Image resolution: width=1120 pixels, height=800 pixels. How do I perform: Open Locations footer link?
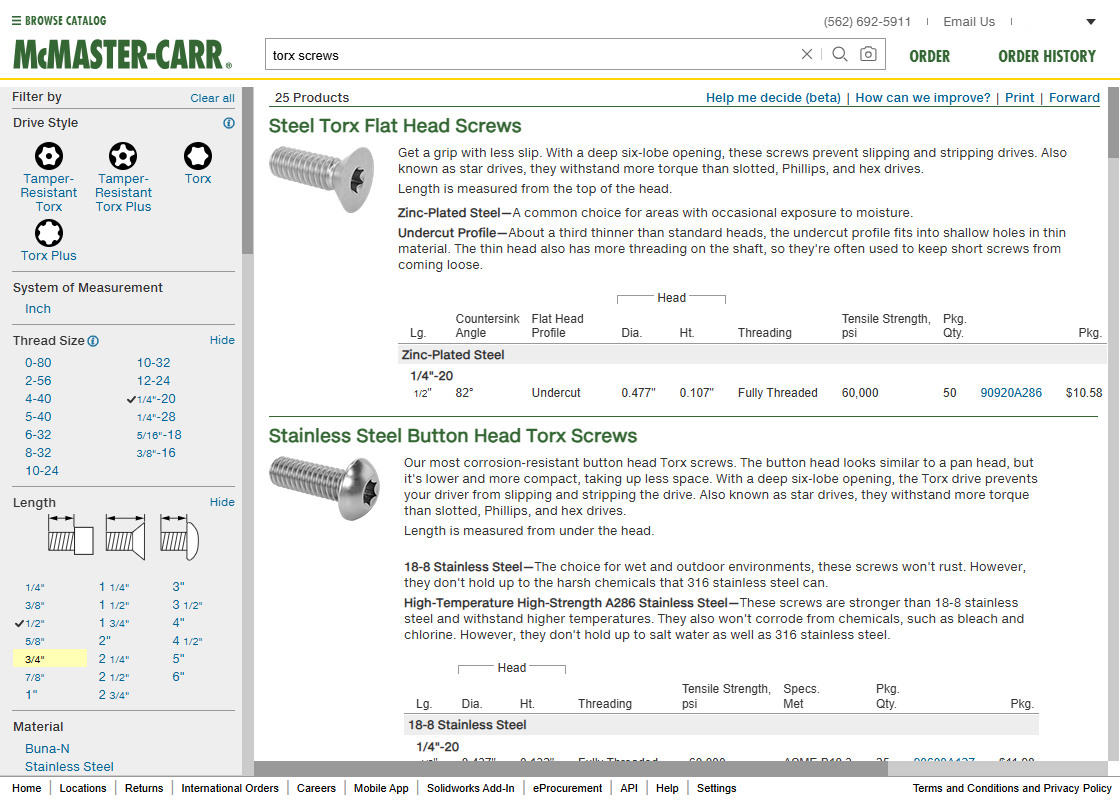point(83,788)
